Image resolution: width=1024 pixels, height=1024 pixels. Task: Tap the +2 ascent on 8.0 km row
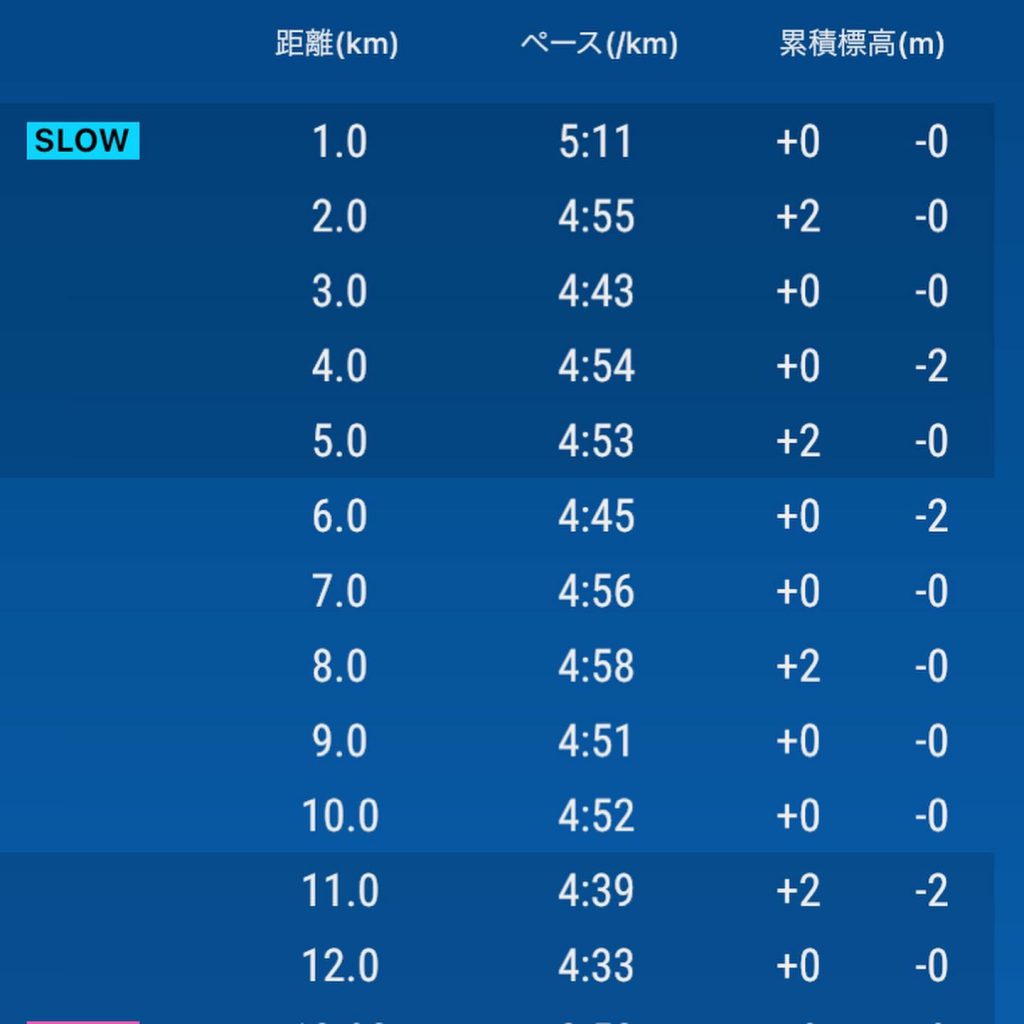[798, 666]
